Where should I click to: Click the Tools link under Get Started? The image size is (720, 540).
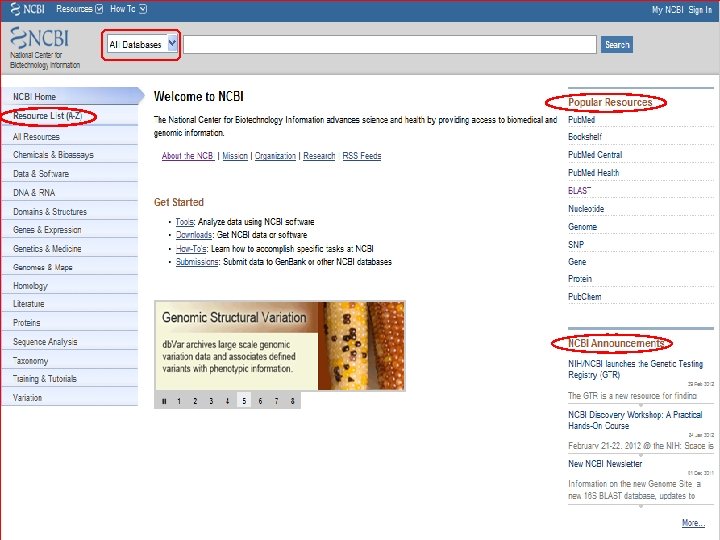click(185, 222)
